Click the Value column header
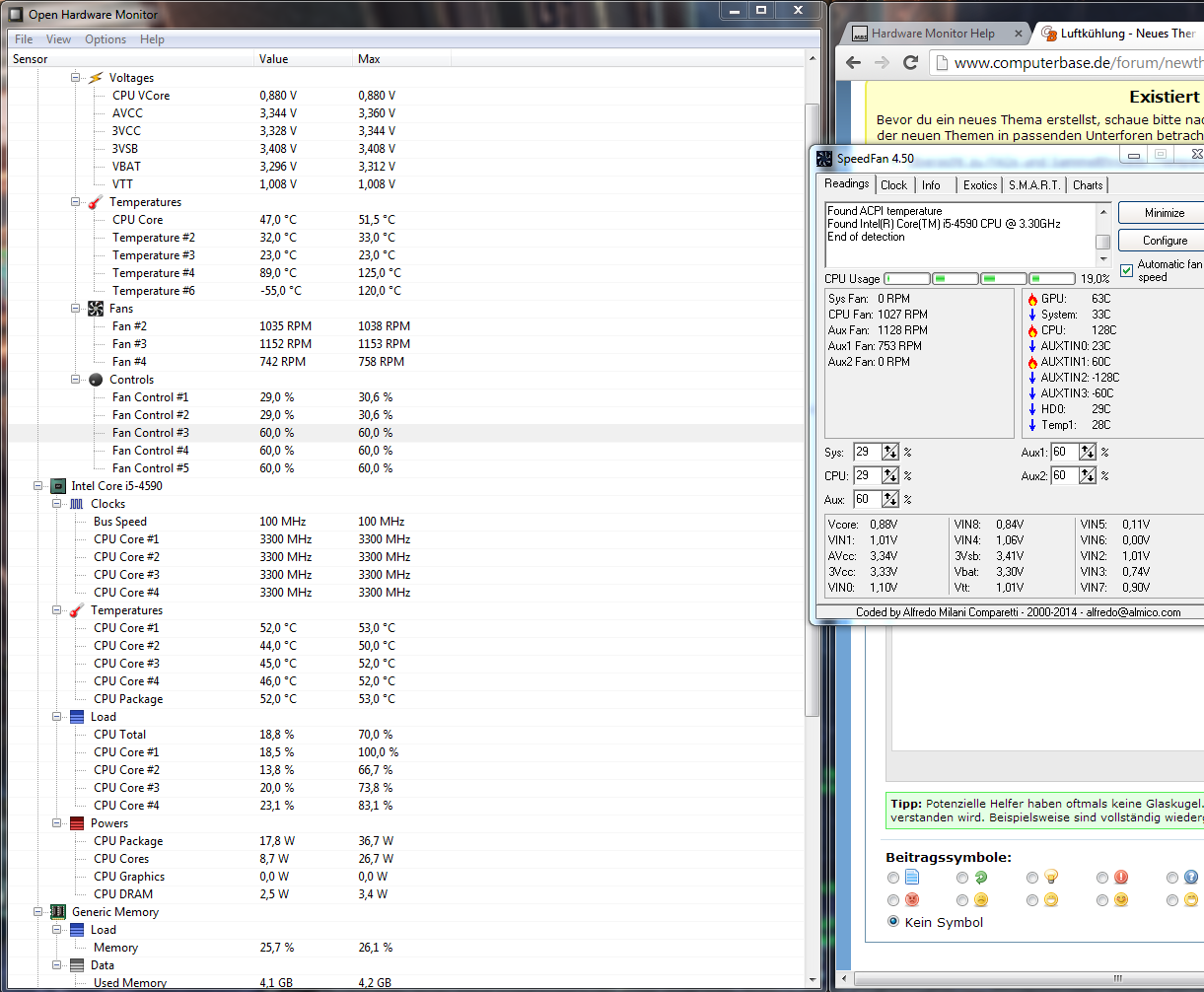The width and height of the screenshot is (1204, 992). [x=304, y=59]
